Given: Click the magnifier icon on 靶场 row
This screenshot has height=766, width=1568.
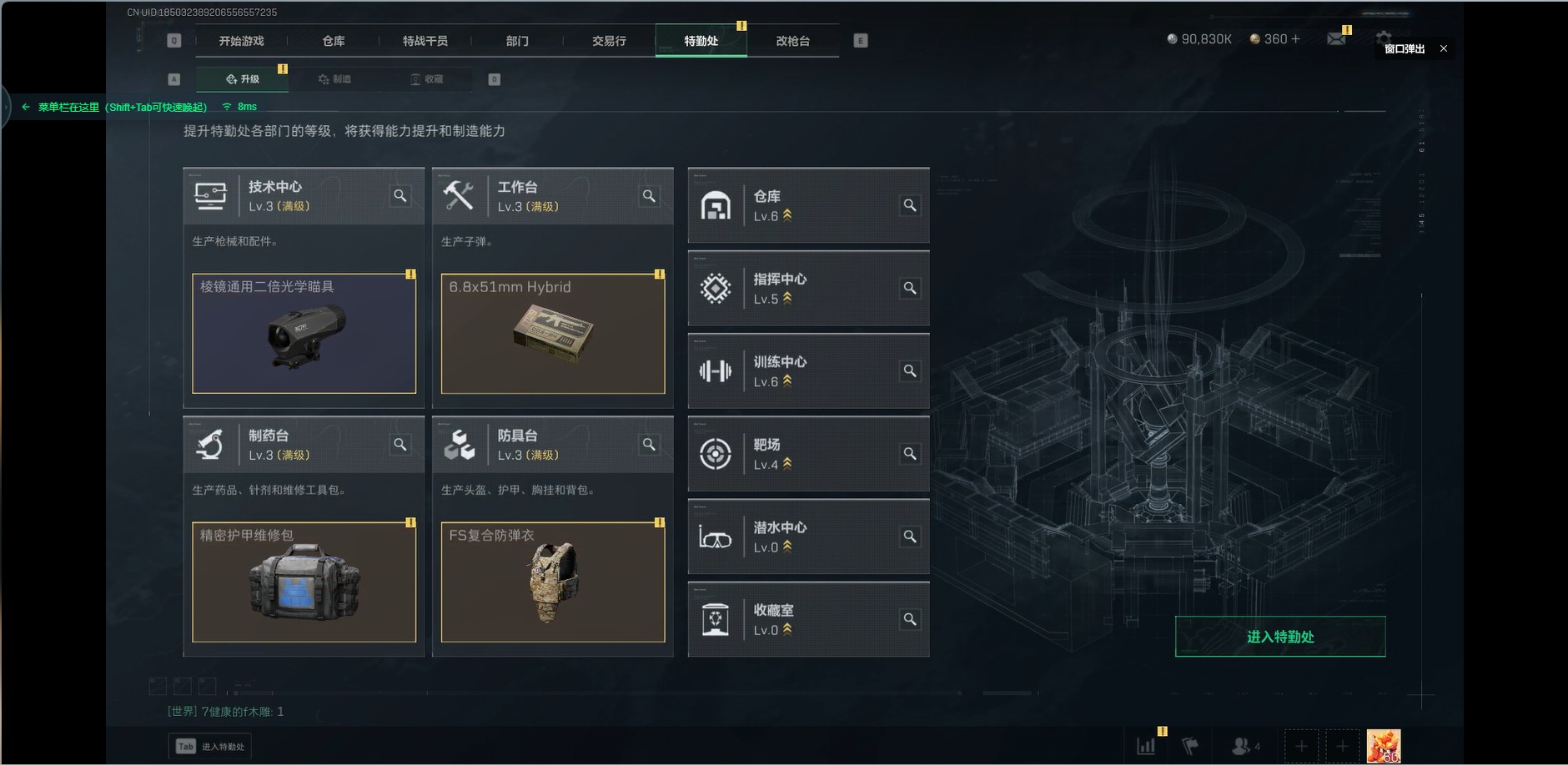Looking at the screenshot, I should click(910, 454).
